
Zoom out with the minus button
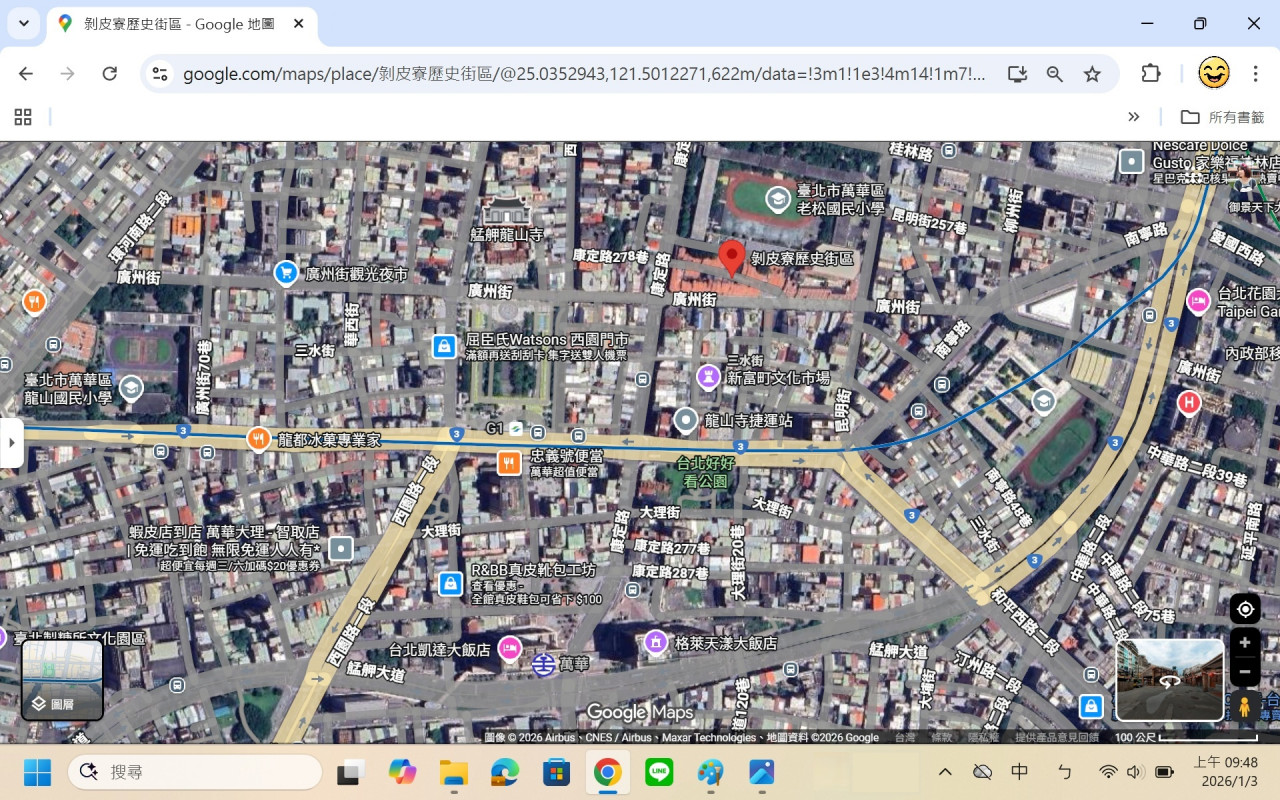coord(1245,671)
